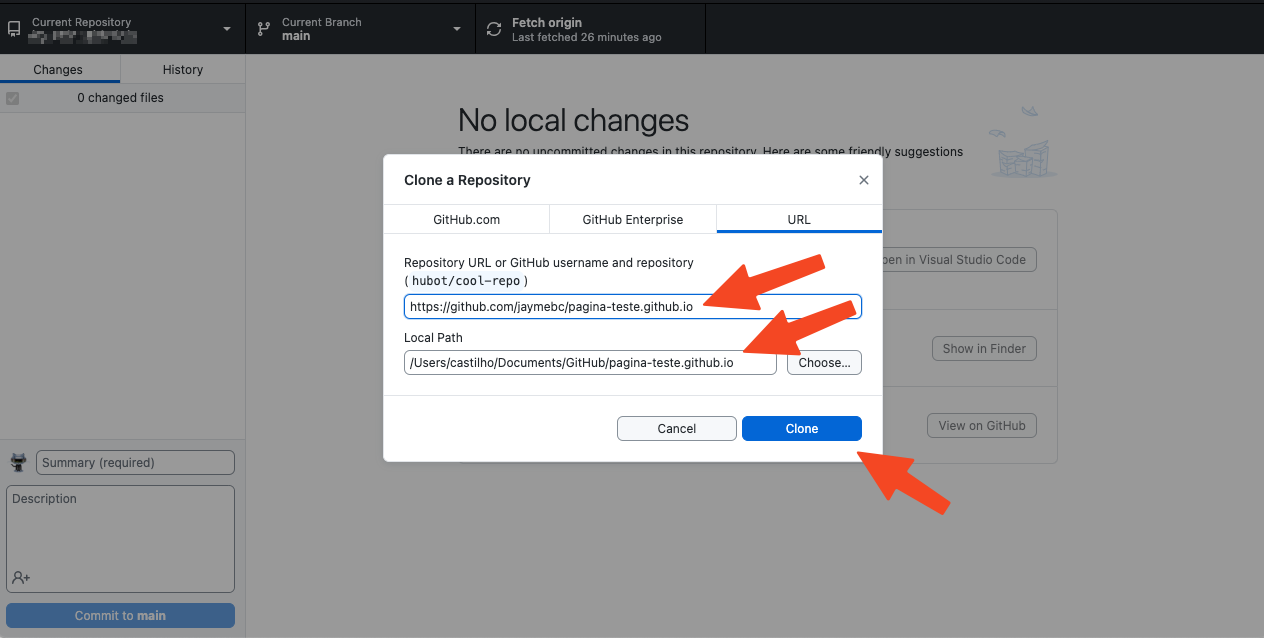Toggle the changed files select-all checkbox
Viewport: 1264px width, 638px height.
click(13, 98)
